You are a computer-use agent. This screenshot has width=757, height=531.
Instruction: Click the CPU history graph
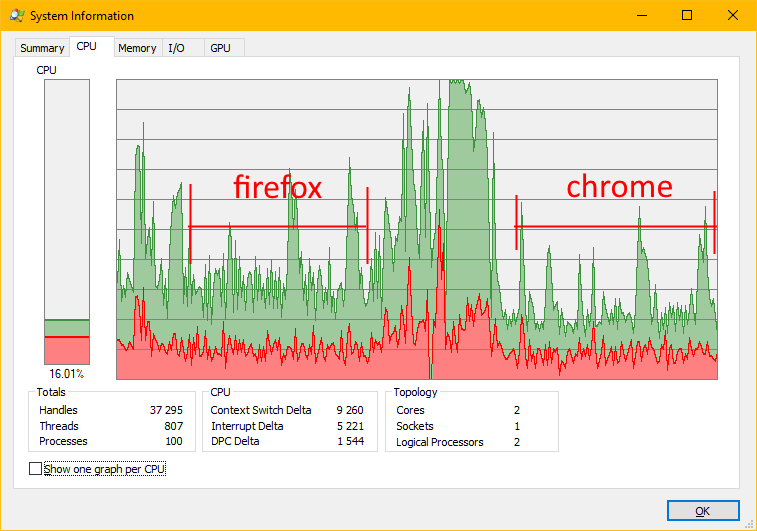[x=417, y=229]
